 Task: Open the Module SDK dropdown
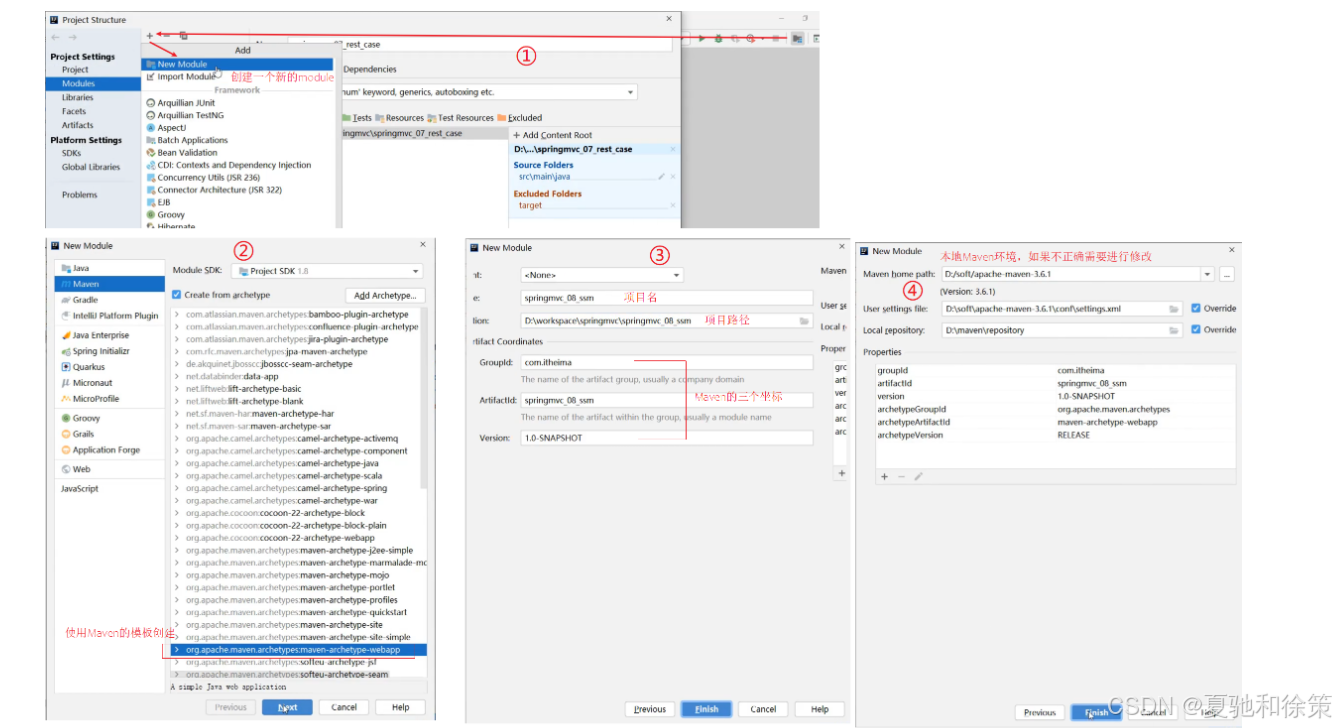pos(327,271)
